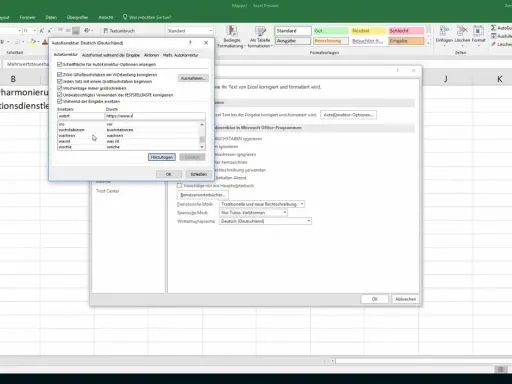Switch to the Aktionen tab
The width and height of the screenshot is (512, 384).
pos(151,55)
